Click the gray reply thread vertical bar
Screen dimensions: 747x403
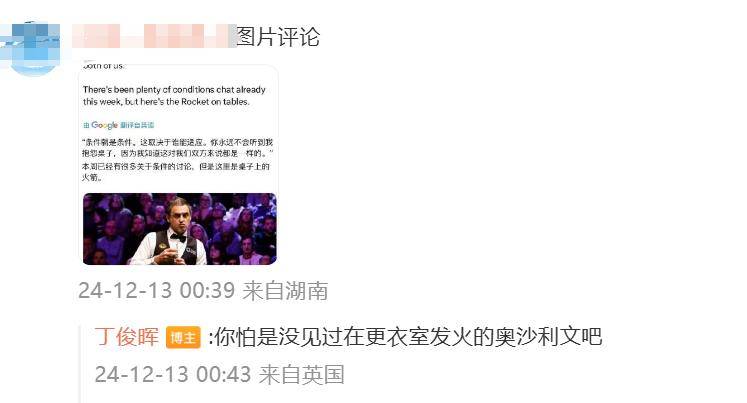[x=80, y=363]
